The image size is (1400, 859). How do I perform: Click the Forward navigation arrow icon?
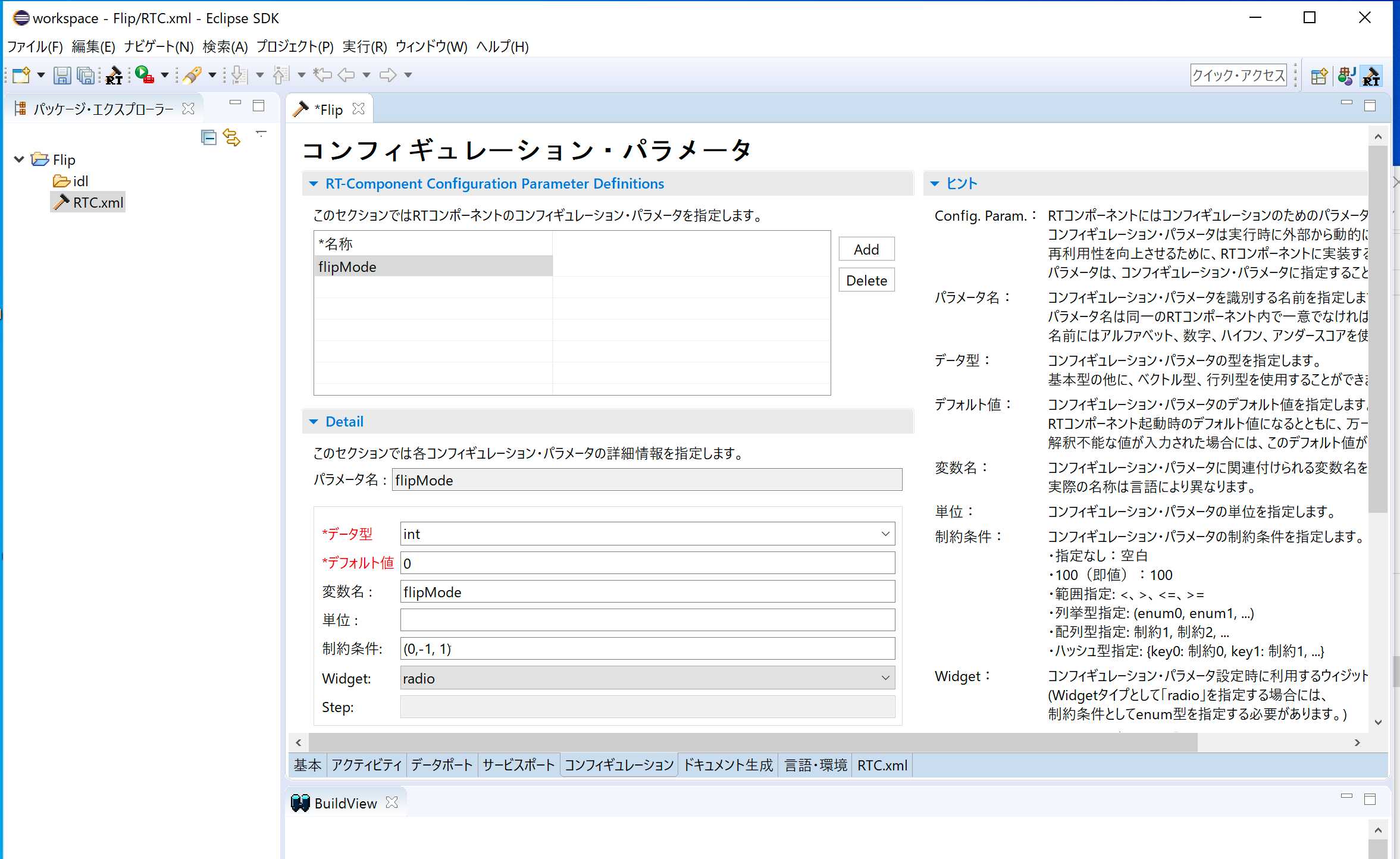tap(388, 75)
